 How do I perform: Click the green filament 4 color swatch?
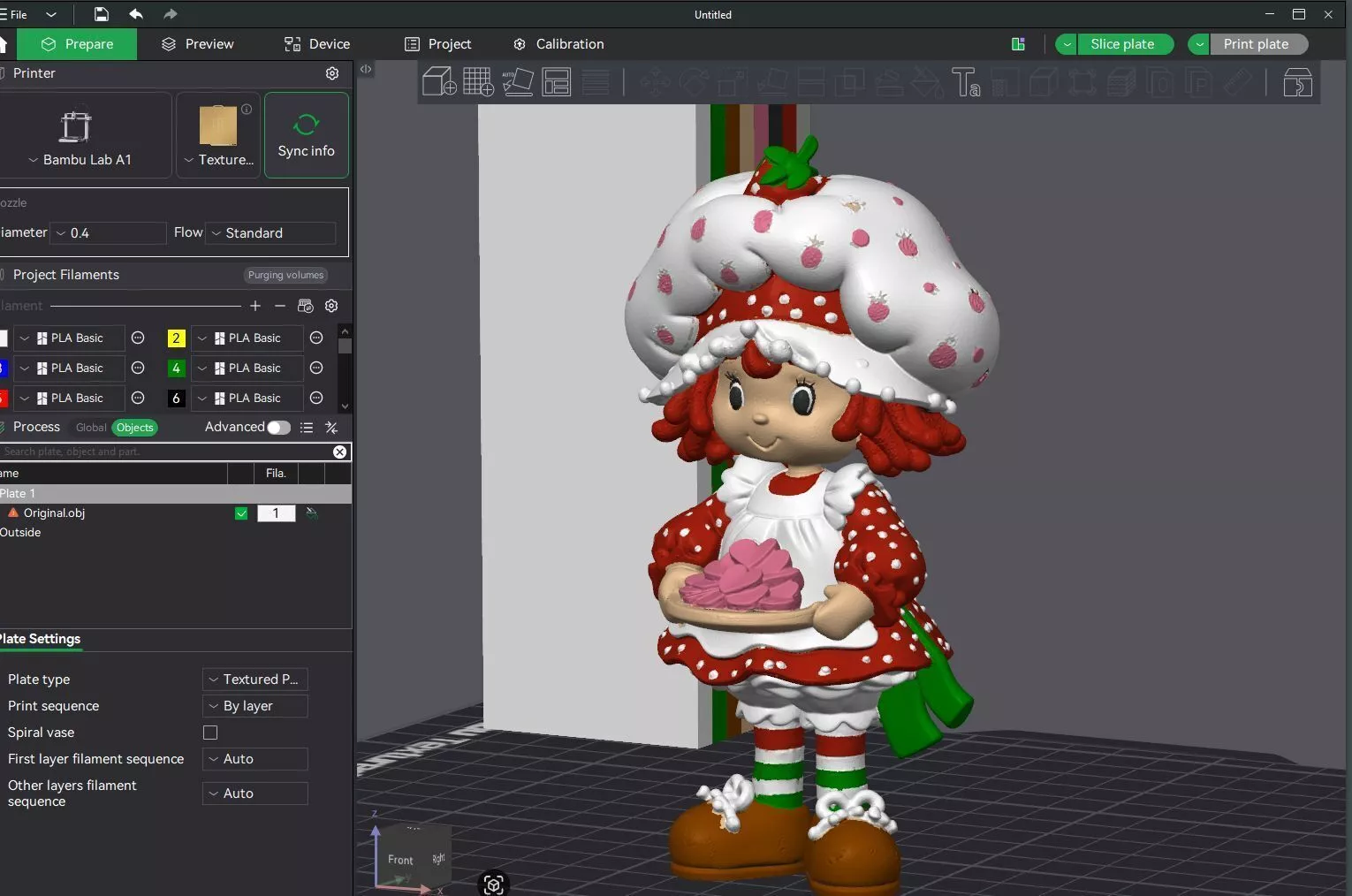pyautogui.click(x=176, y=368)
